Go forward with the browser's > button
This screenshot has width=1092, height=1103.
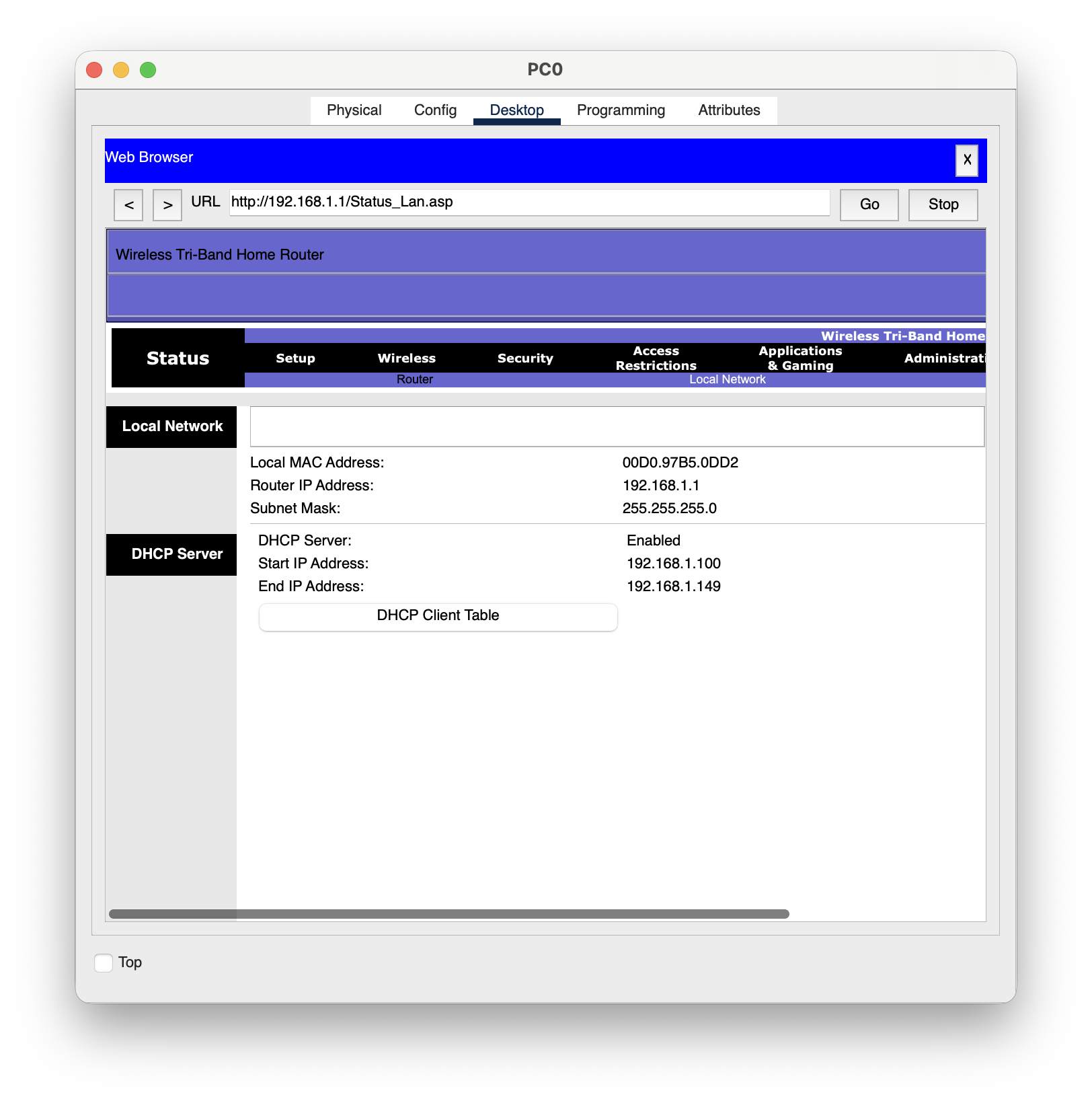[x=167, y=205]
